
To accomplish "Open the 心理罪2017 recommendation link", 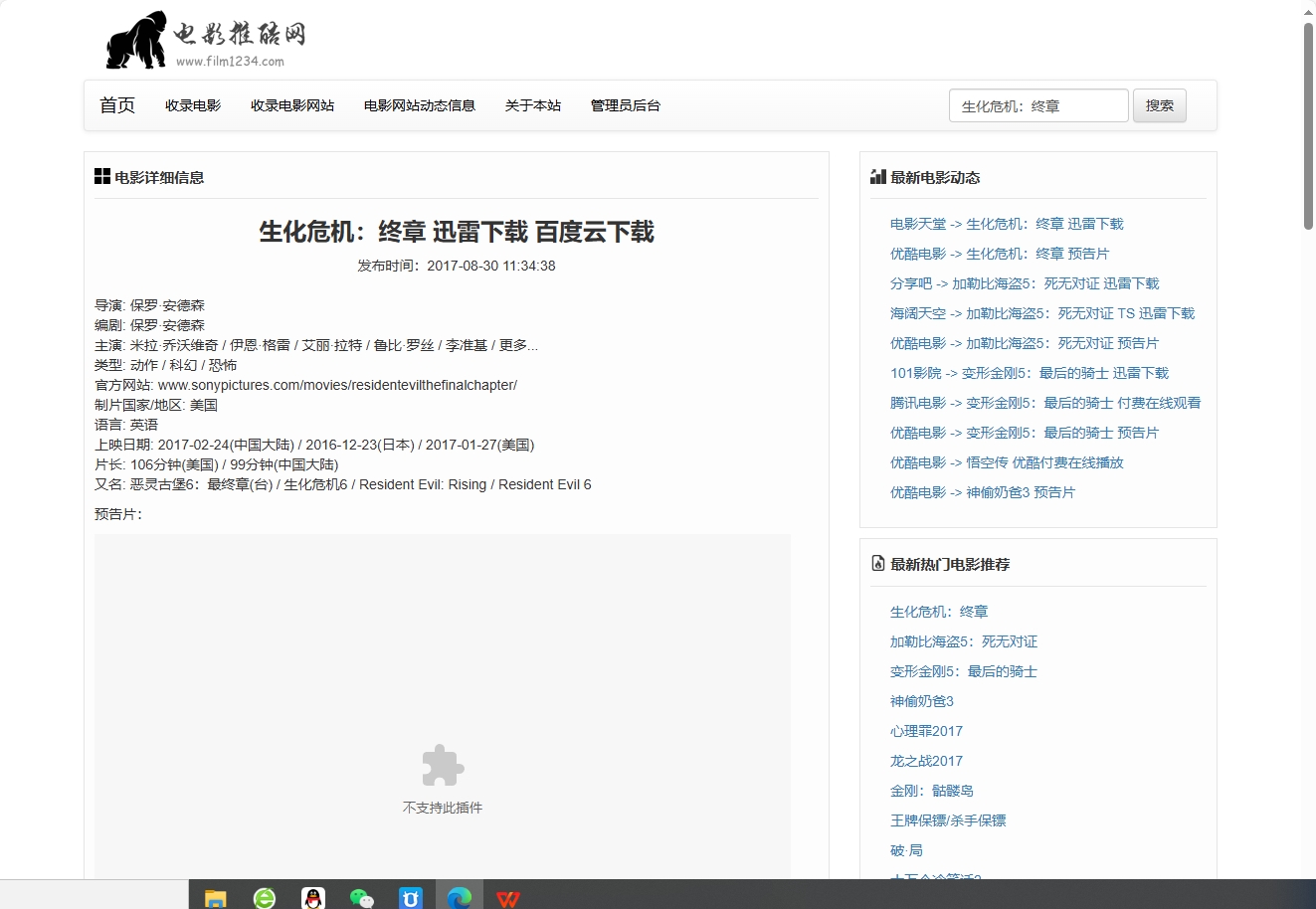I will click(926, 731).
